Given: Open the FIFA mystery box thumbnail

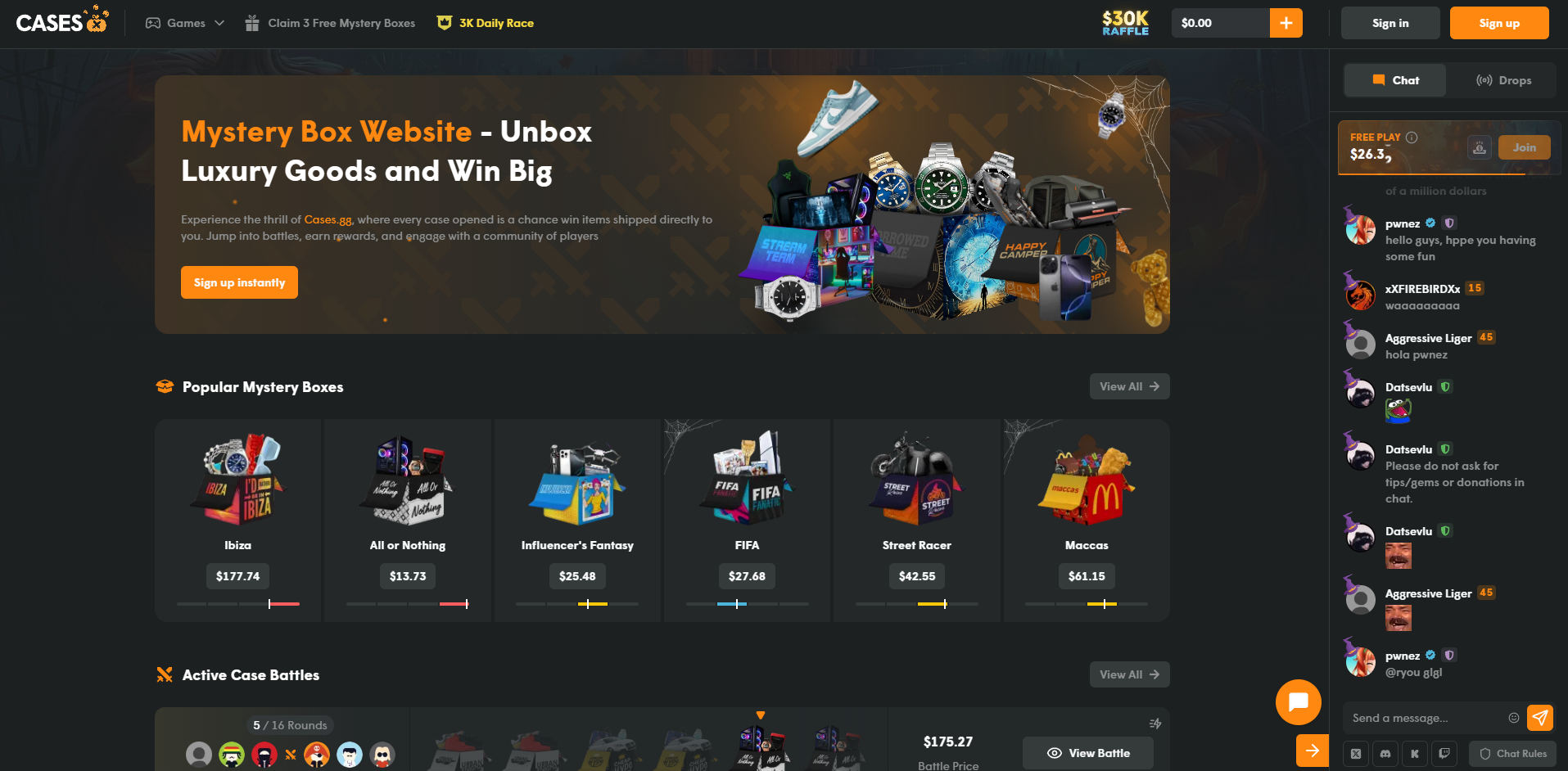Looking at the screenshot, I should click(747, 479).
